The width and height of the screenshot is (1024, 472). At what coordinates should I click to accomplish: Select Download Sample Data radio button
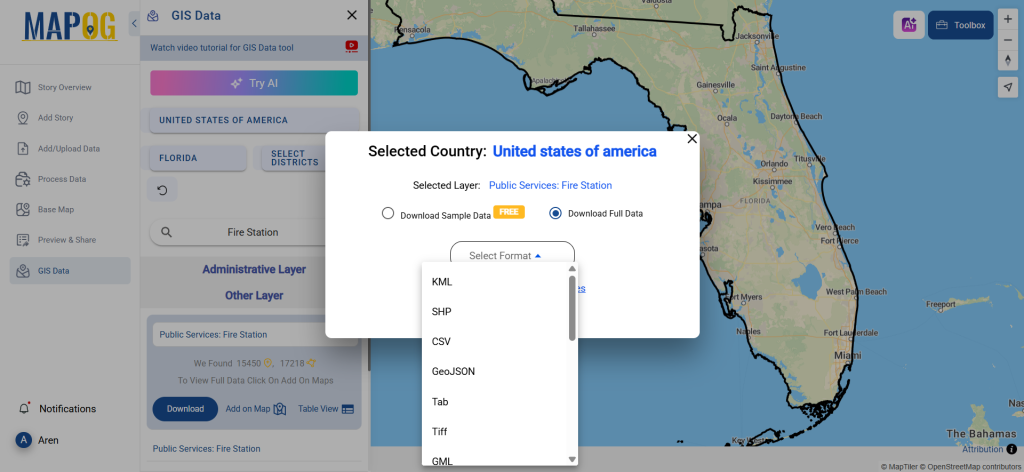(388, 213)
